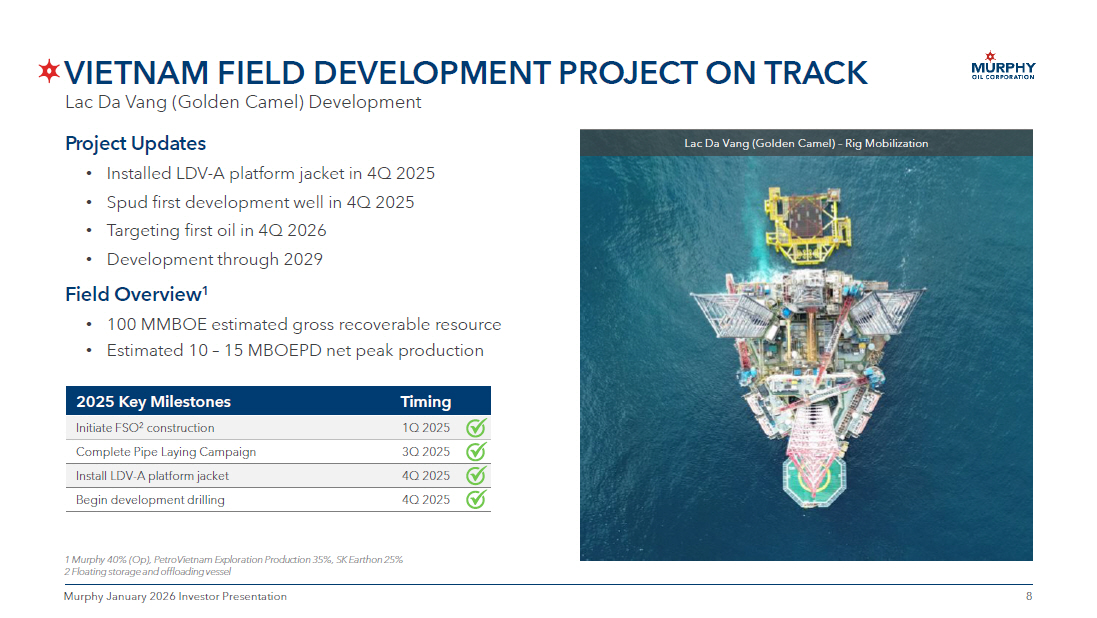Click the '100 MMBOE estimated gross recoverable resource' bullet
Screen dimensions: 1097x618
(304, 325)
